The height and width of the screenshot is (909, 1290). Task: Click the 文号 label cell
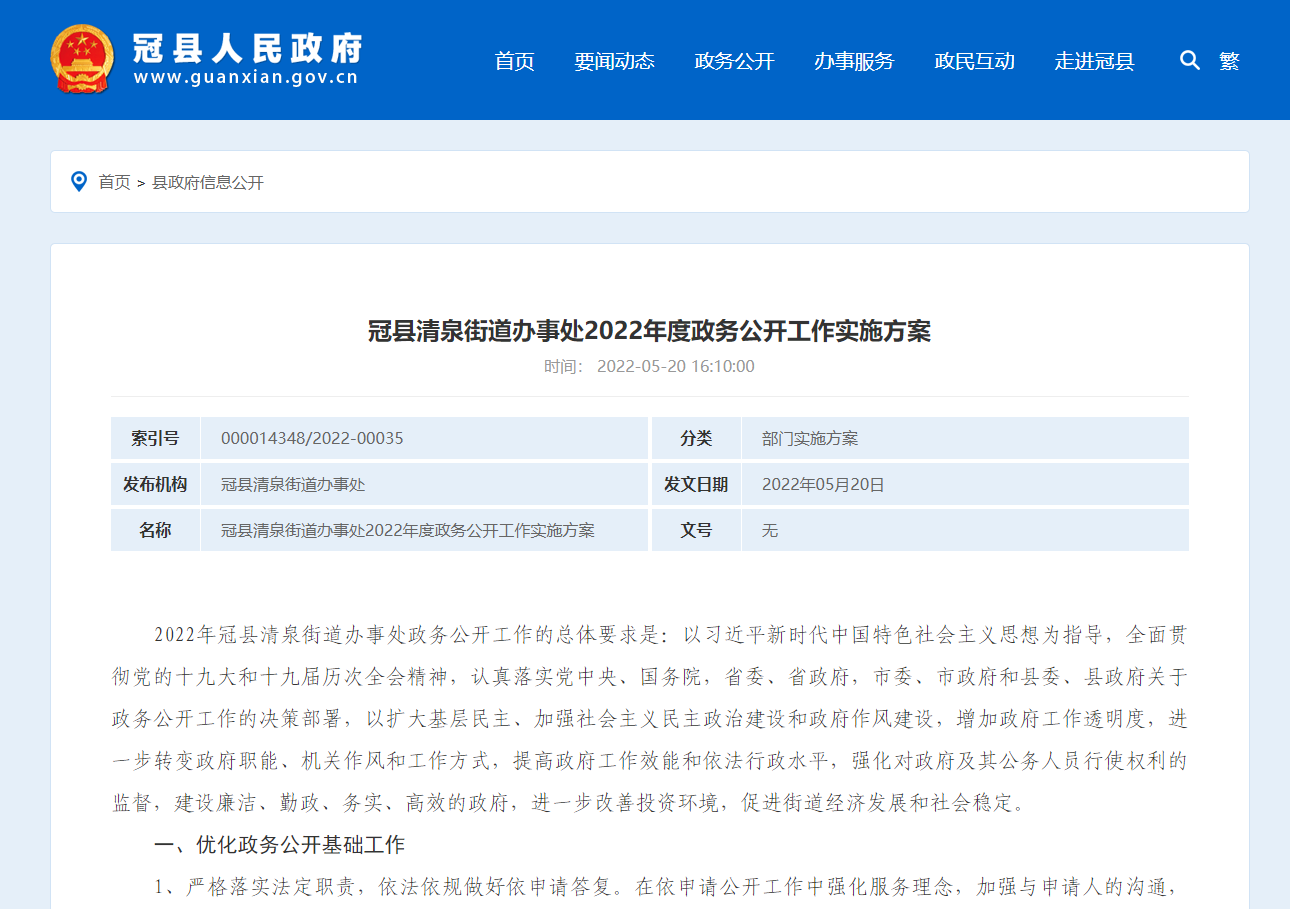pyautogui.click(x=696, y=530)
